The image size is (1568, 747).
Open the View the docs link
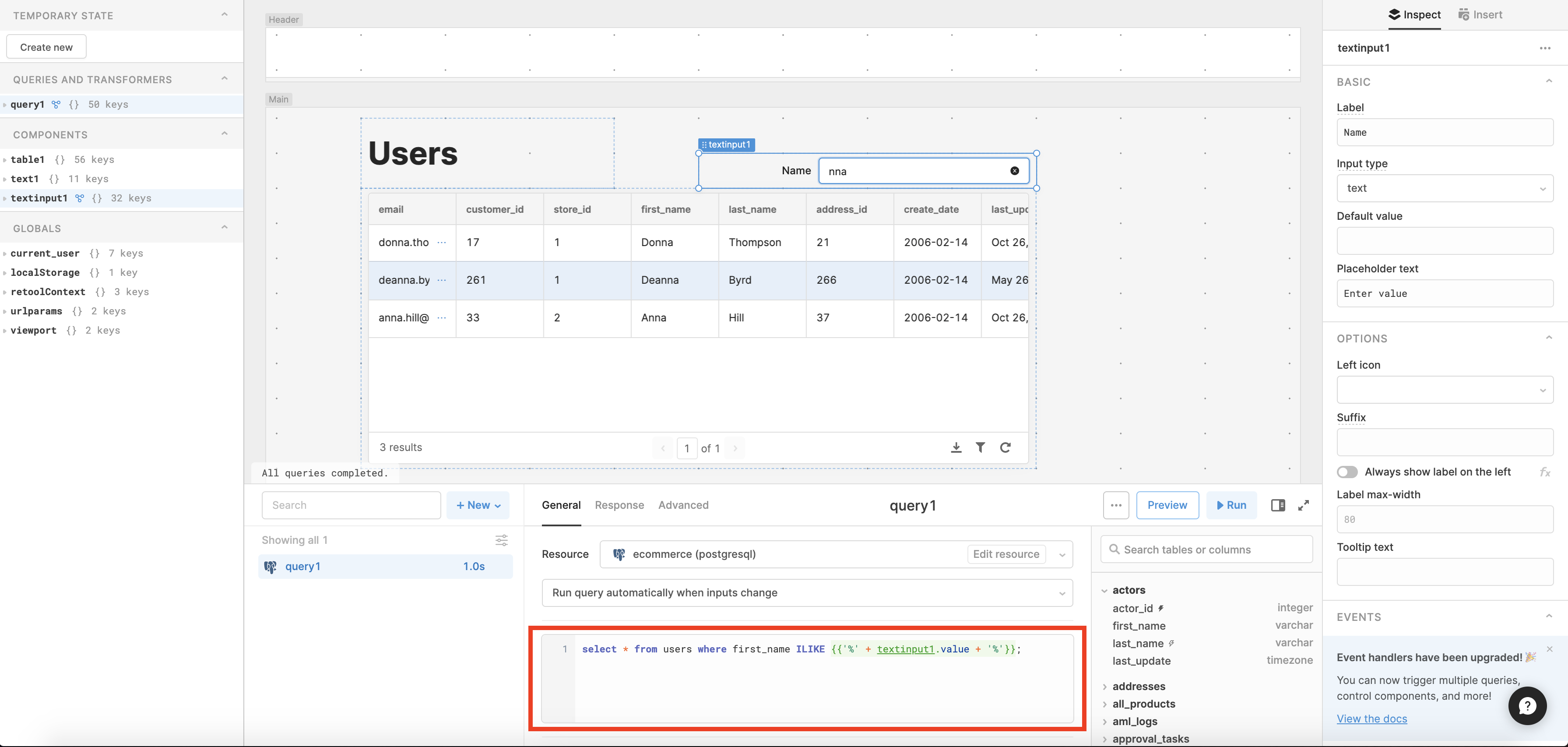point(1371,719)
